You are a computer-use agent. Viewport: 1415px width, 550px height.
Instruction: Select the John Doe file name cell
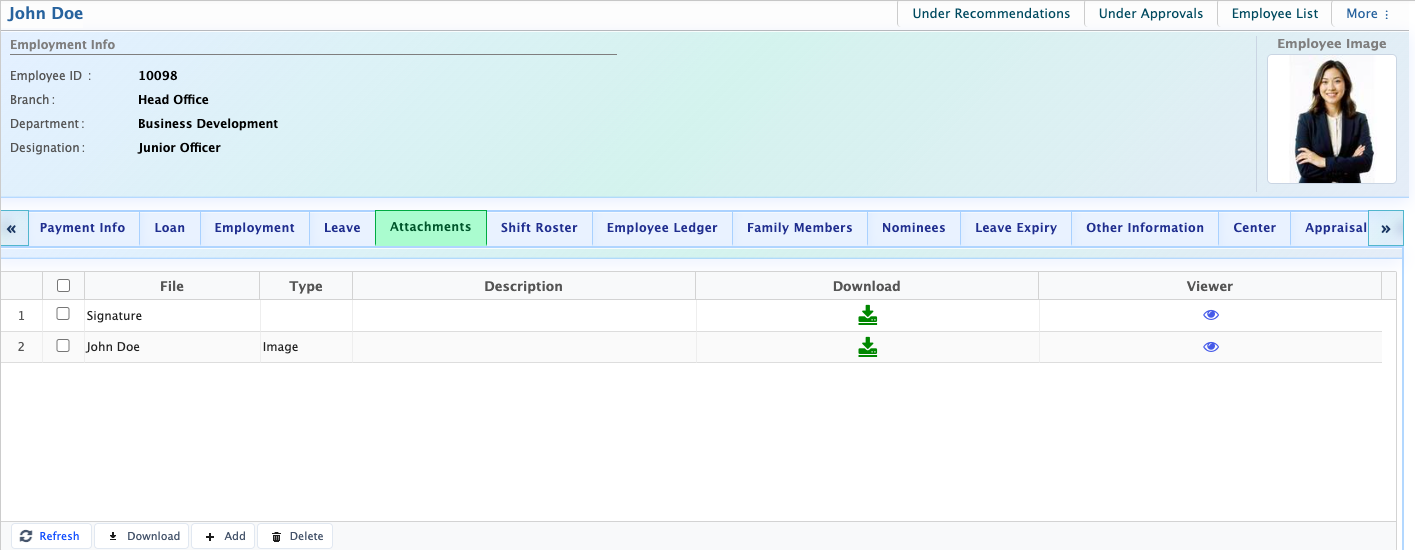pos(172,347)
